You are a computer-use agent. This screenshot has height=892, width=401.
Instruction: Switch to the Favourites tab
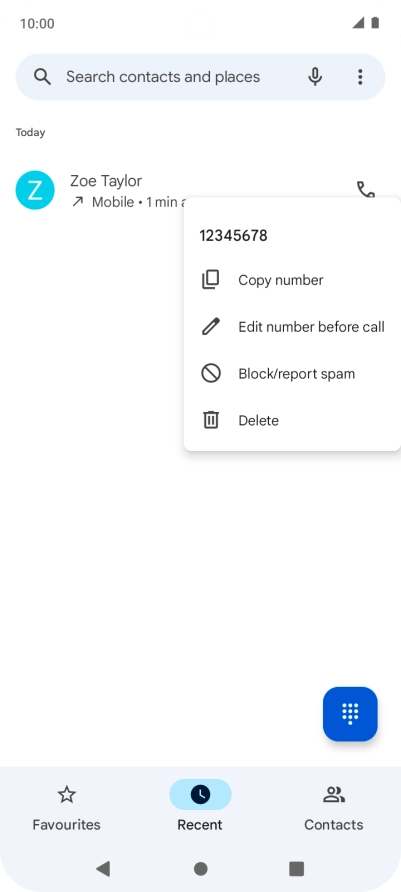click(67, 806)
